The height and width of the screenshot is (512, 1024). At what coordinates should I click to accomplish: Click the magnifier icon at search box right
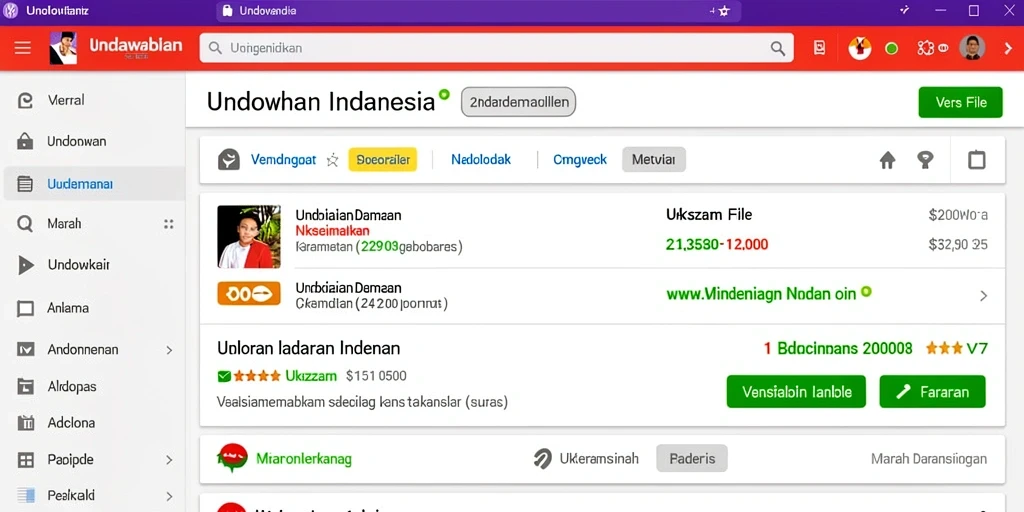[778, 48]
